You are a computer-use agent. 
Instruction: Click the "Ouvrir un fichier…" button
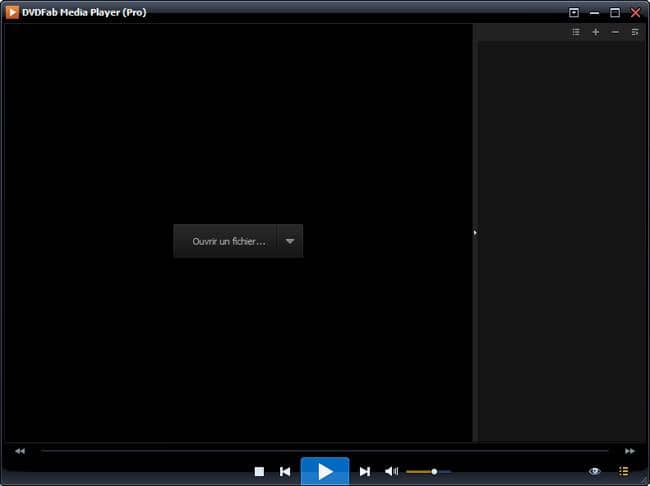(225, 241)
